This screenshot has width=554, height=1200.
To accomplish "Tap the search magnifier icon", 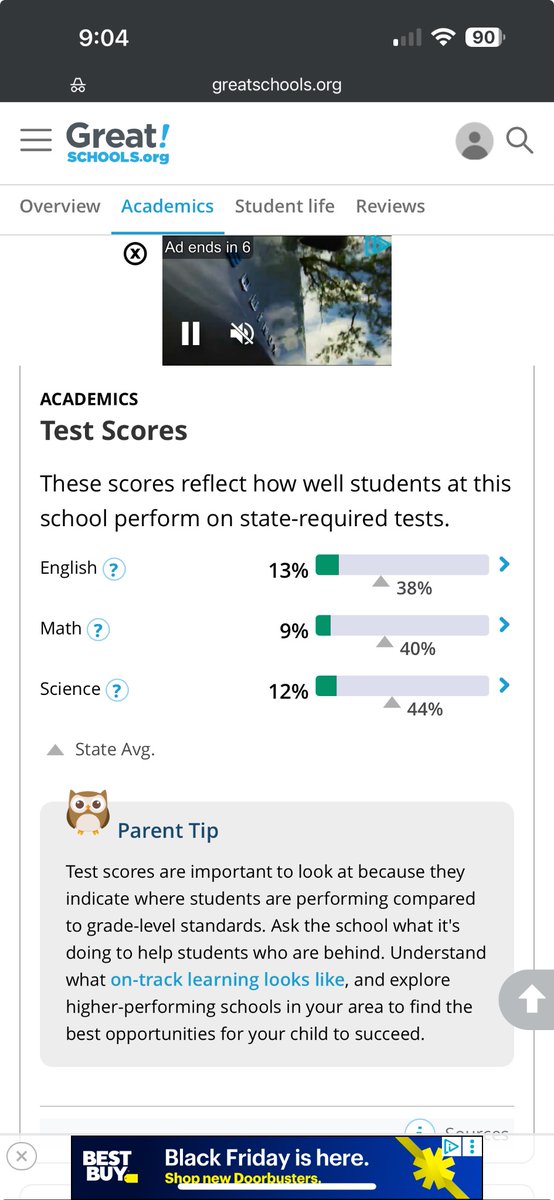I will click(519, 140).
